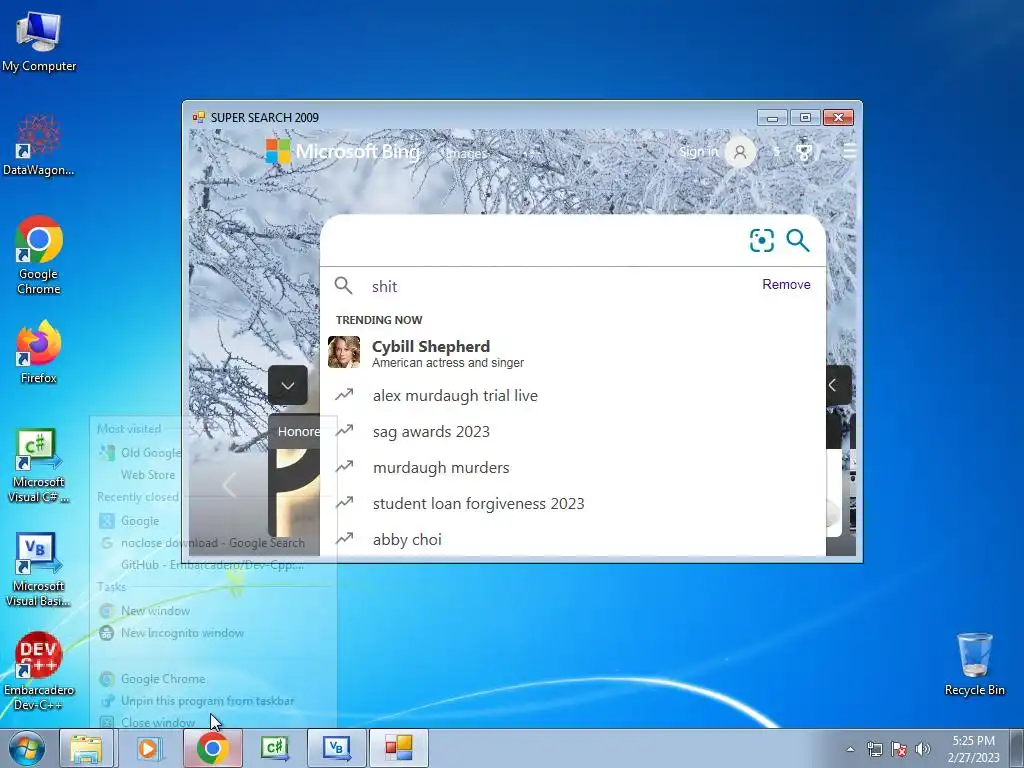The image size is (1024, 768).
Task: Open My Computer desktop icon
Action: coord(39,42)
